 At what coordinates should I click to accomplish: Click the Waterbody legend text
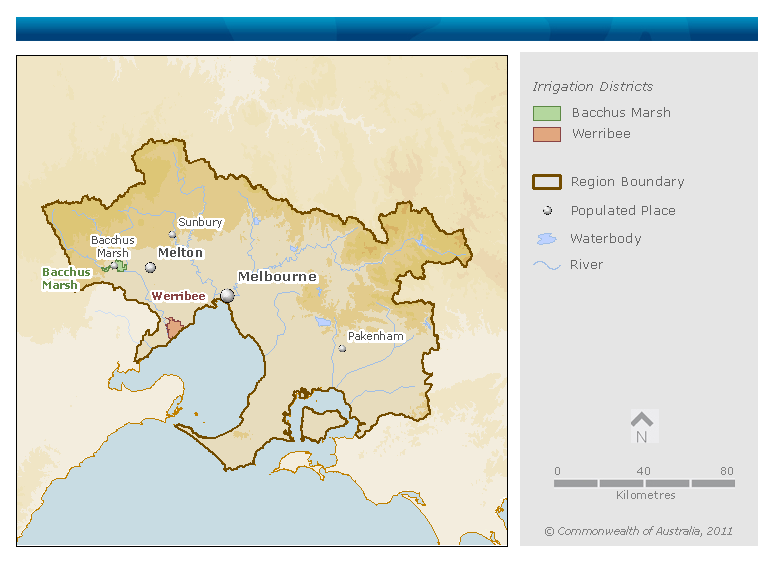click(x=606, y=238)
